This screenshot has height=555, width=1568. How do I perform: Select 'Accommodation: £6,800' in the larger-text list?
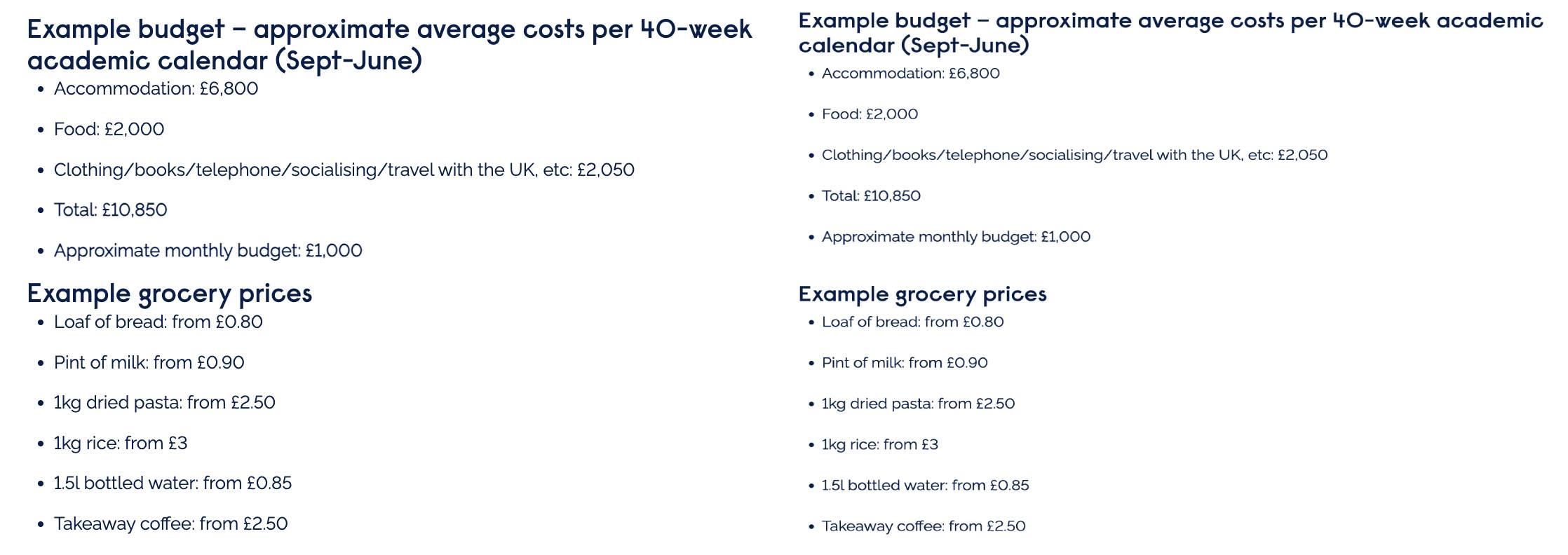[156, 89]
